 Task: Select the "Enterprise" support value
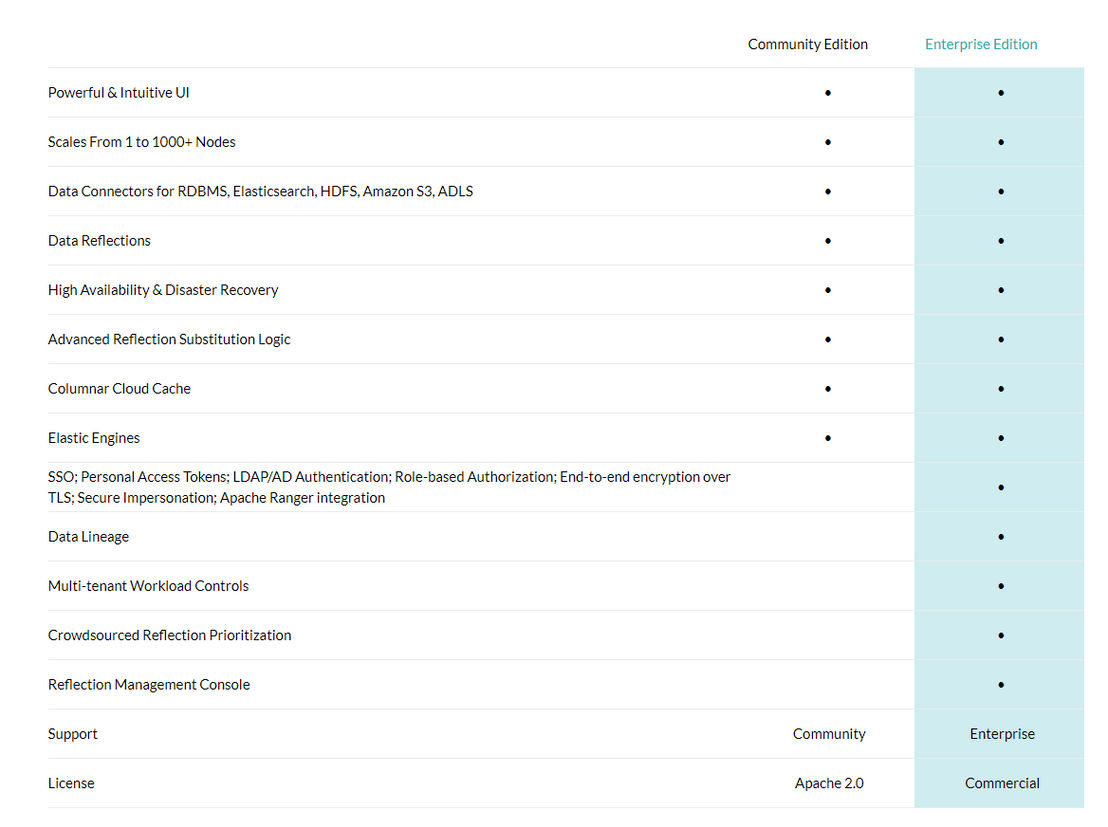tap(1002, 734)
